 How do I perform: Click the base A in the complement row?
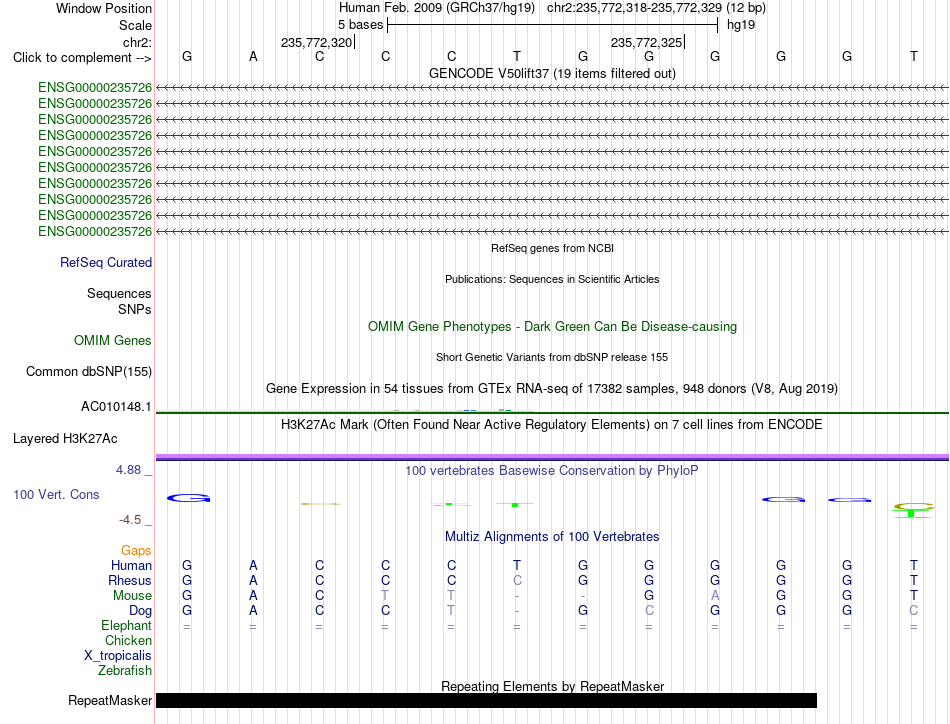tap(253, 56)
